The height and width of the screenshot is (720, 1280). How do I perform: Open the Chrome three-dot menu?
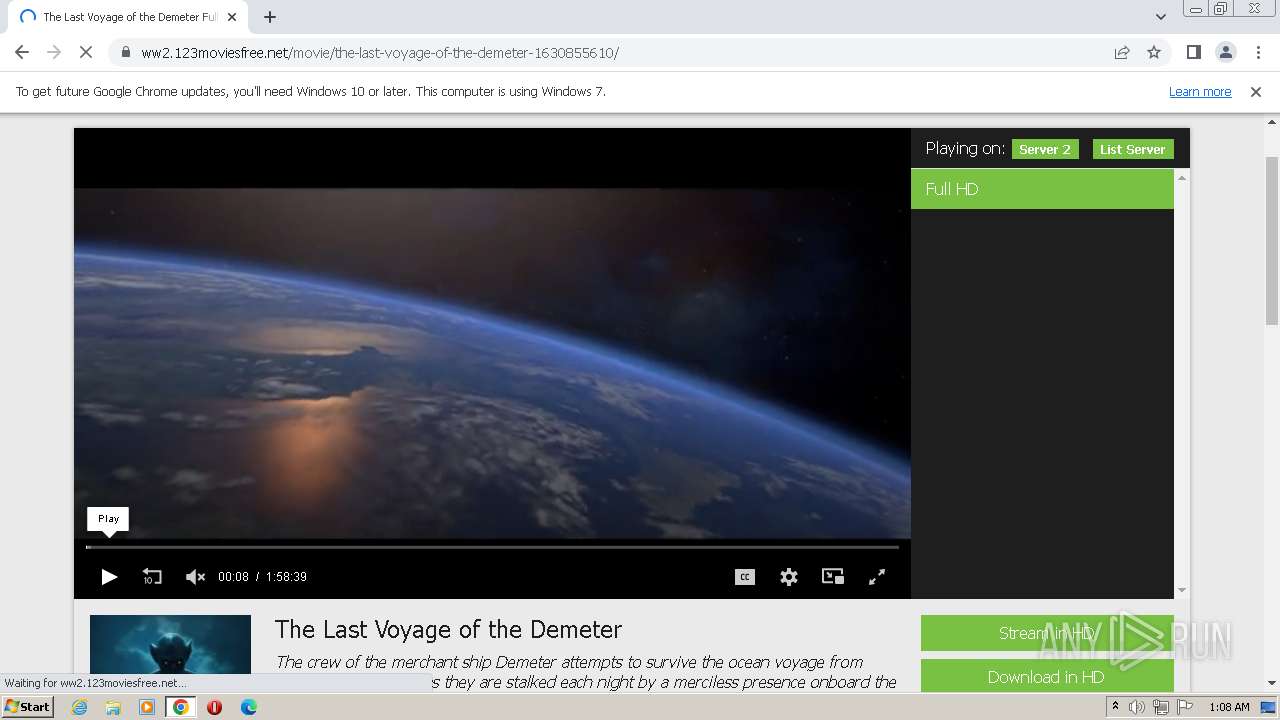(x=1256, y=52)
